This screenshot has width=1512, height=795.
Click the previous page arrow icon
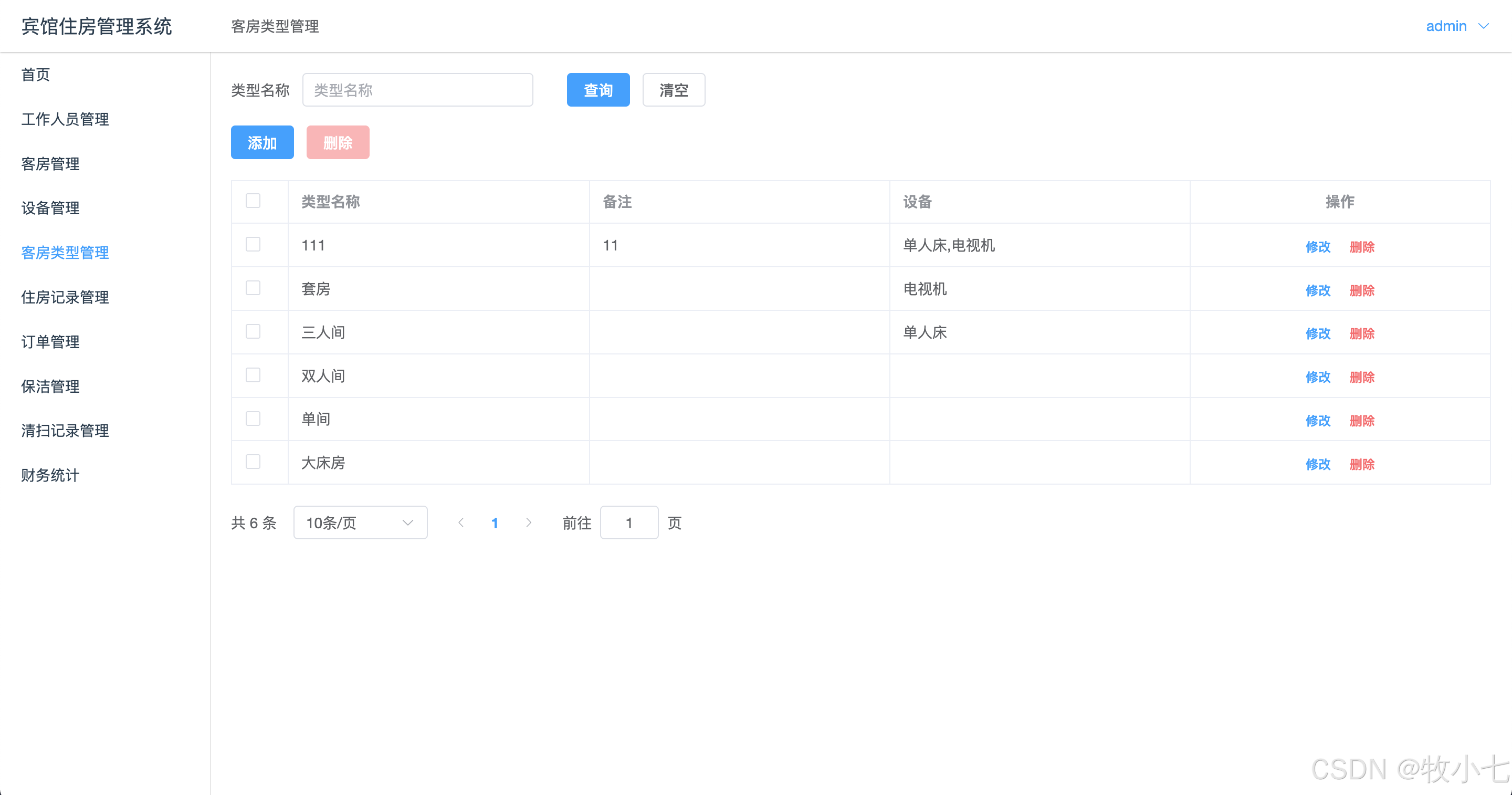pyautogui.click(x=461, y=522)
